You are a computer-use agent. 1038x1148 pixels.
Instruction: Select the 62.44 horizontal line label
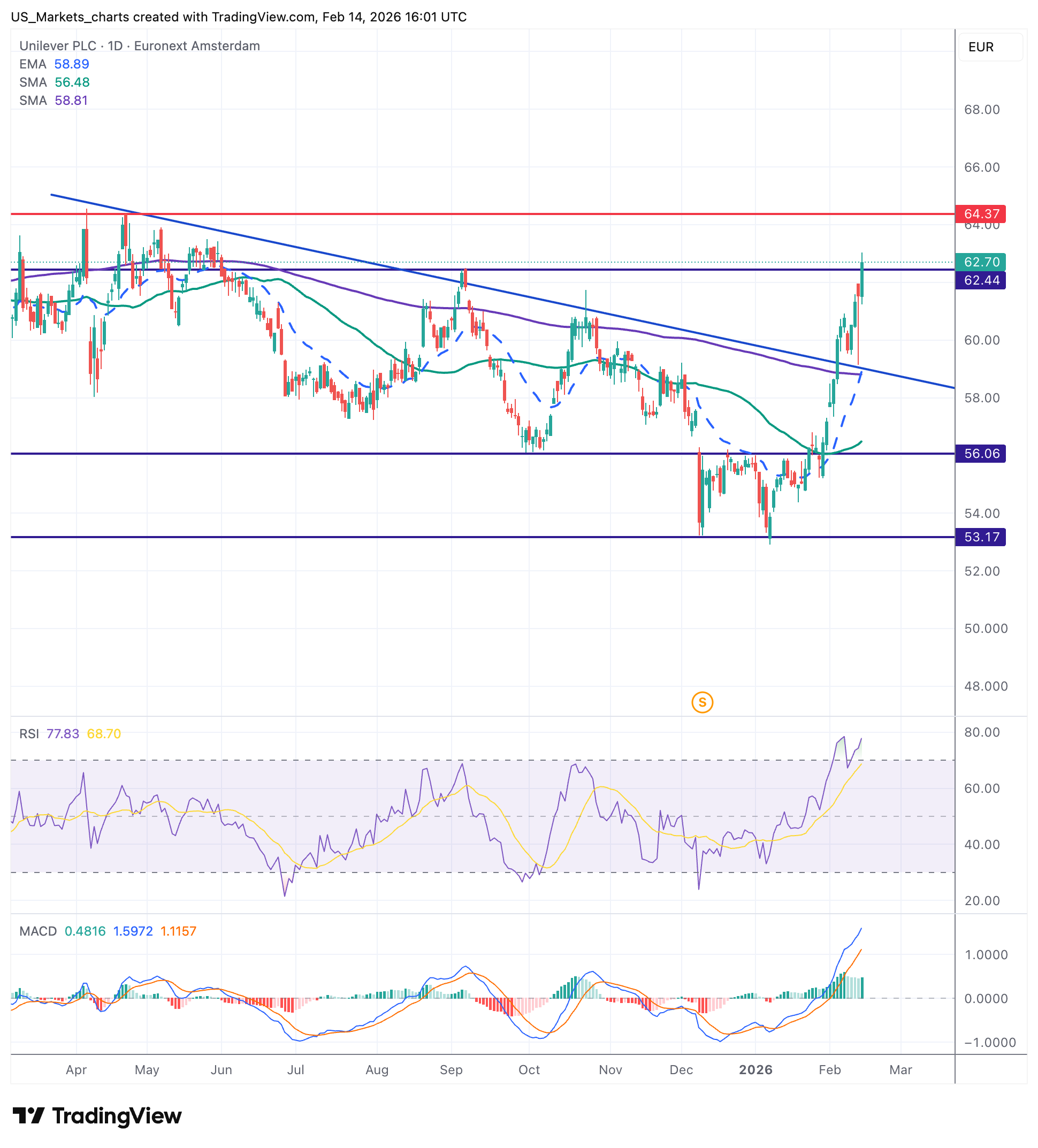coord(980,280)
